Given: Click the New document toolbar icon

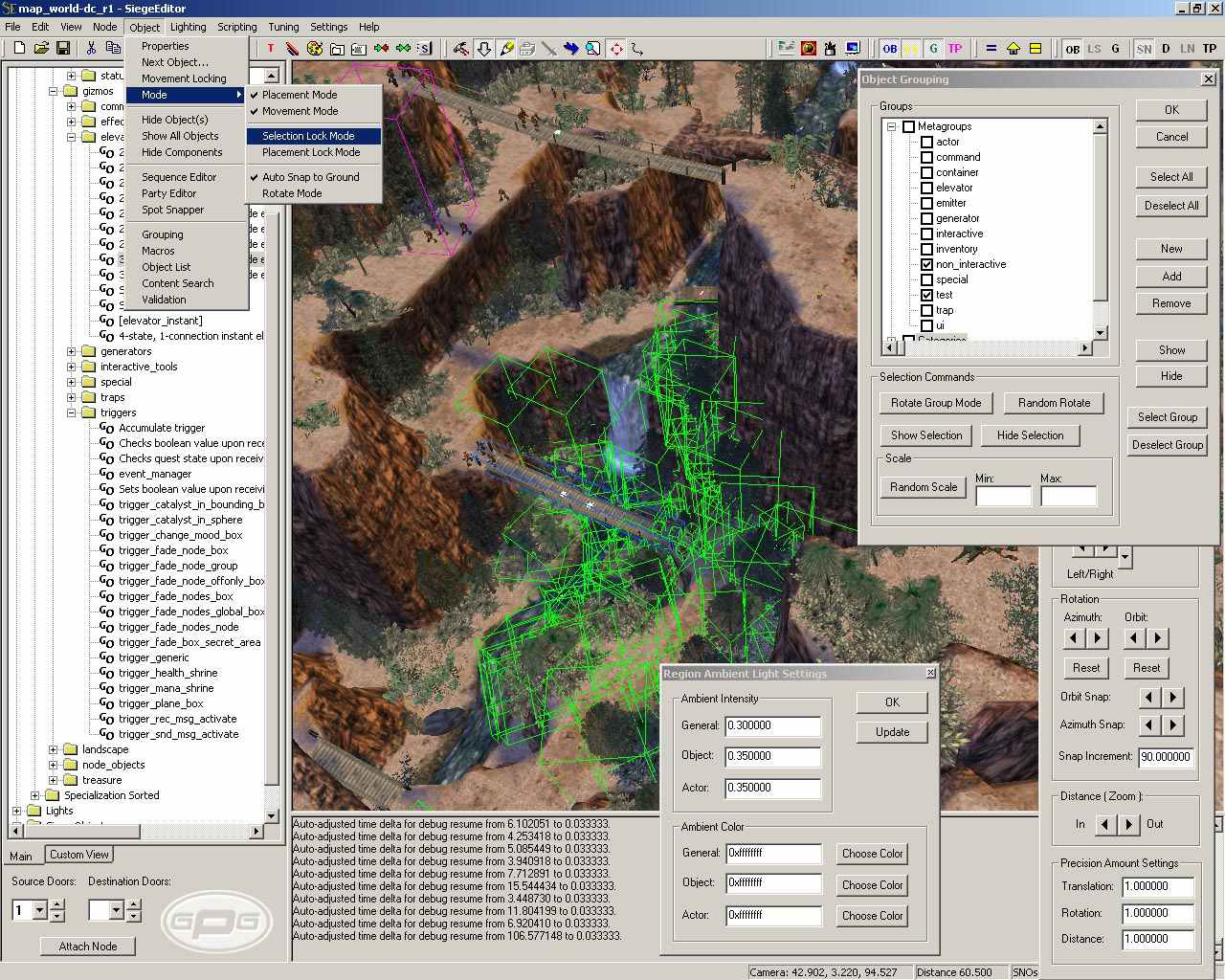Looking at the screenshot, I should click(19, 48).
